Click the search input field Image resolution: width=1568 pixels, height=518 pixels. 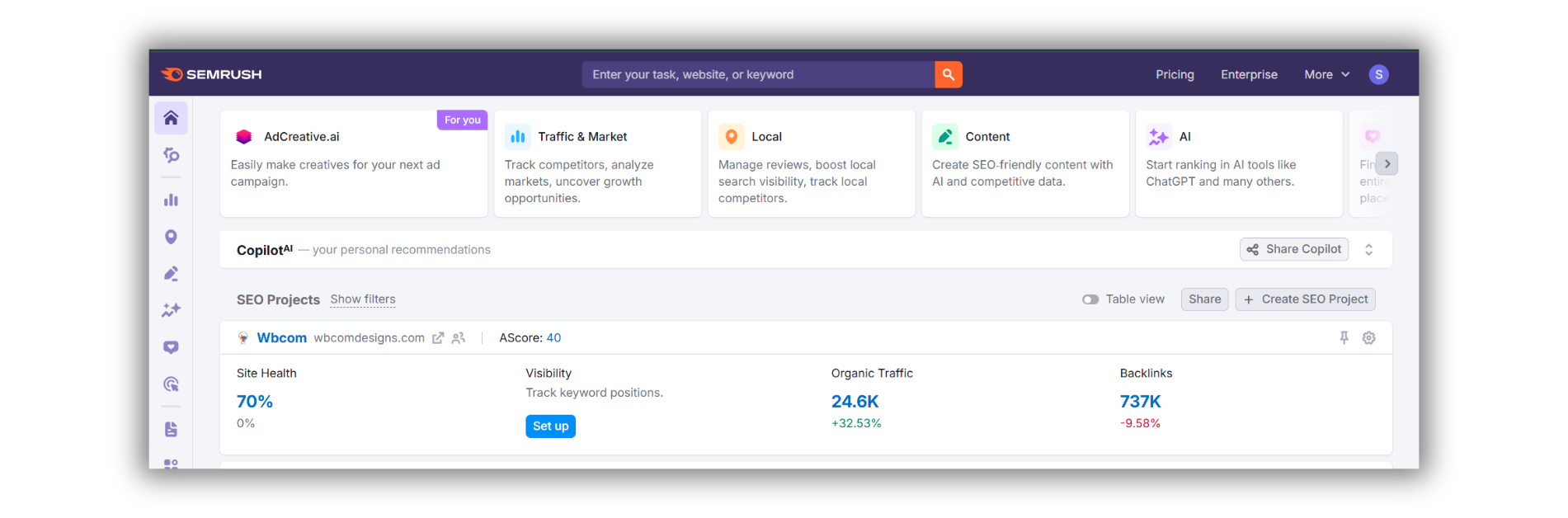[x=757, y=74]
